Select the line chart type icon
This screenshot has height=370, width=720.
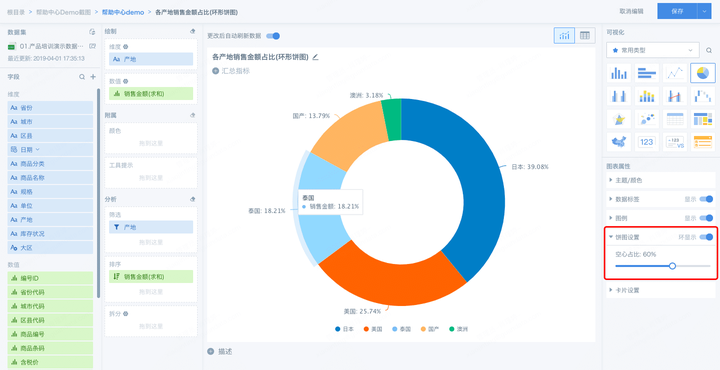(675, 73)
